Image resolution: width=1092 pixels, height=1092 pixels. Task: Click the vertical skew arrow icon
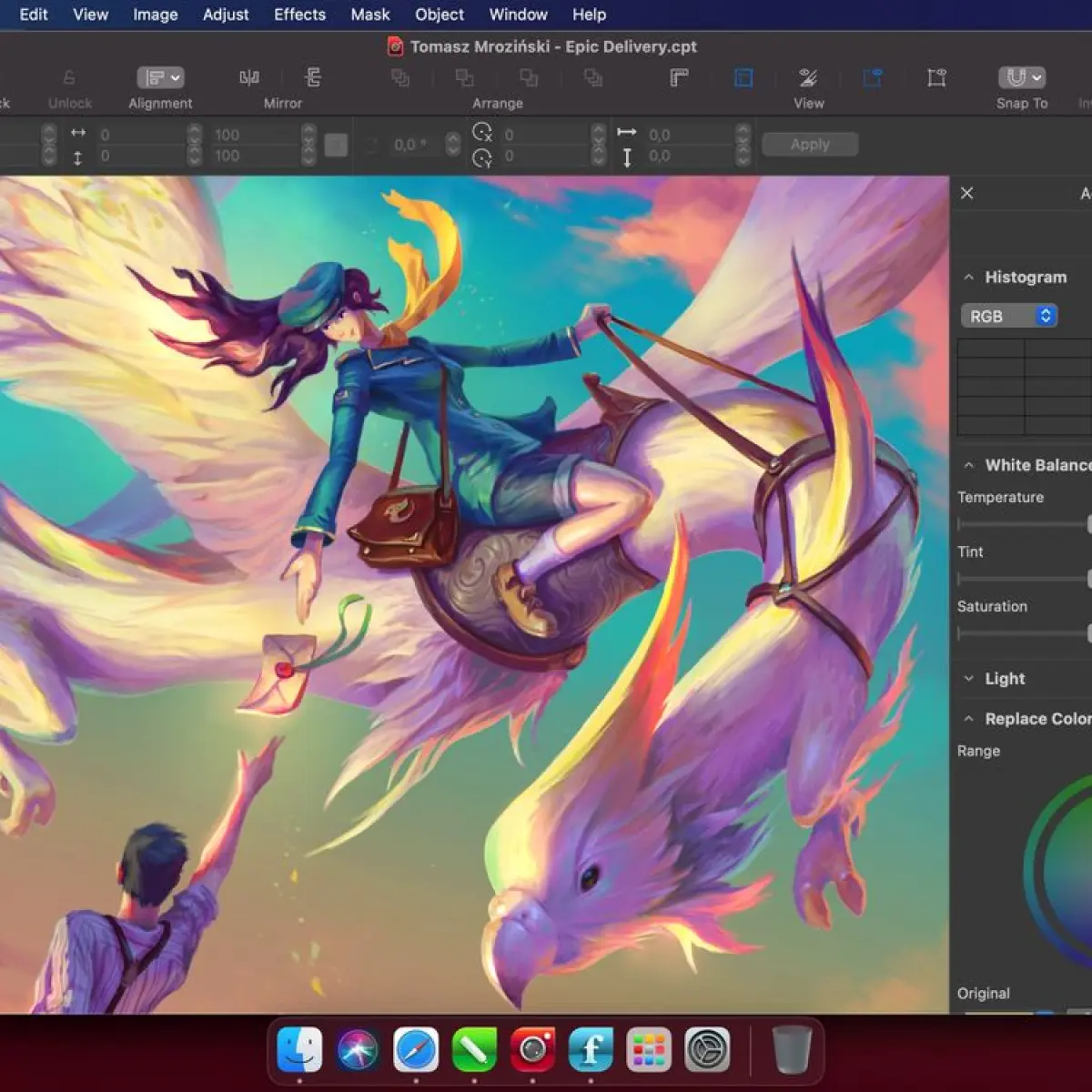[627, 158]
